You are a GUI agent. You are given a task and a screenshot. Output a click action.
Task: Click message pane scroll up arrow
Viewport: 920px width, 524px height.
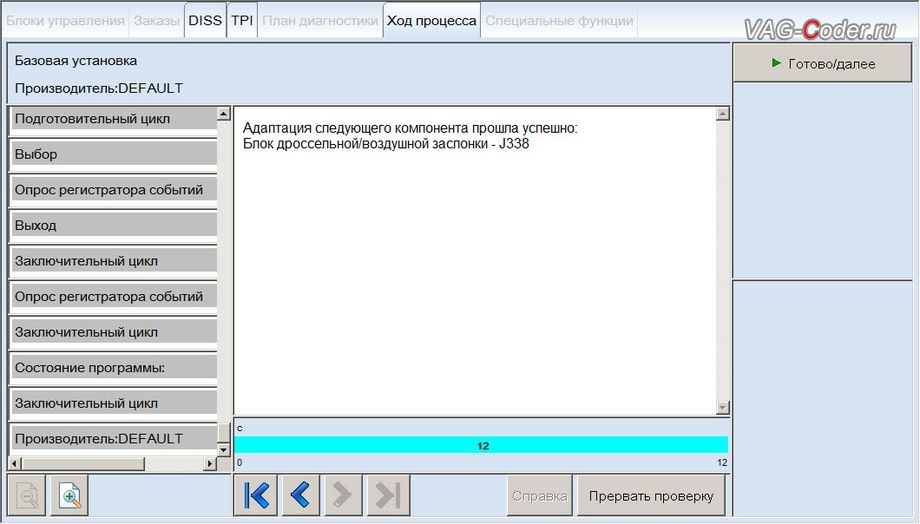(x=723, y=114)
